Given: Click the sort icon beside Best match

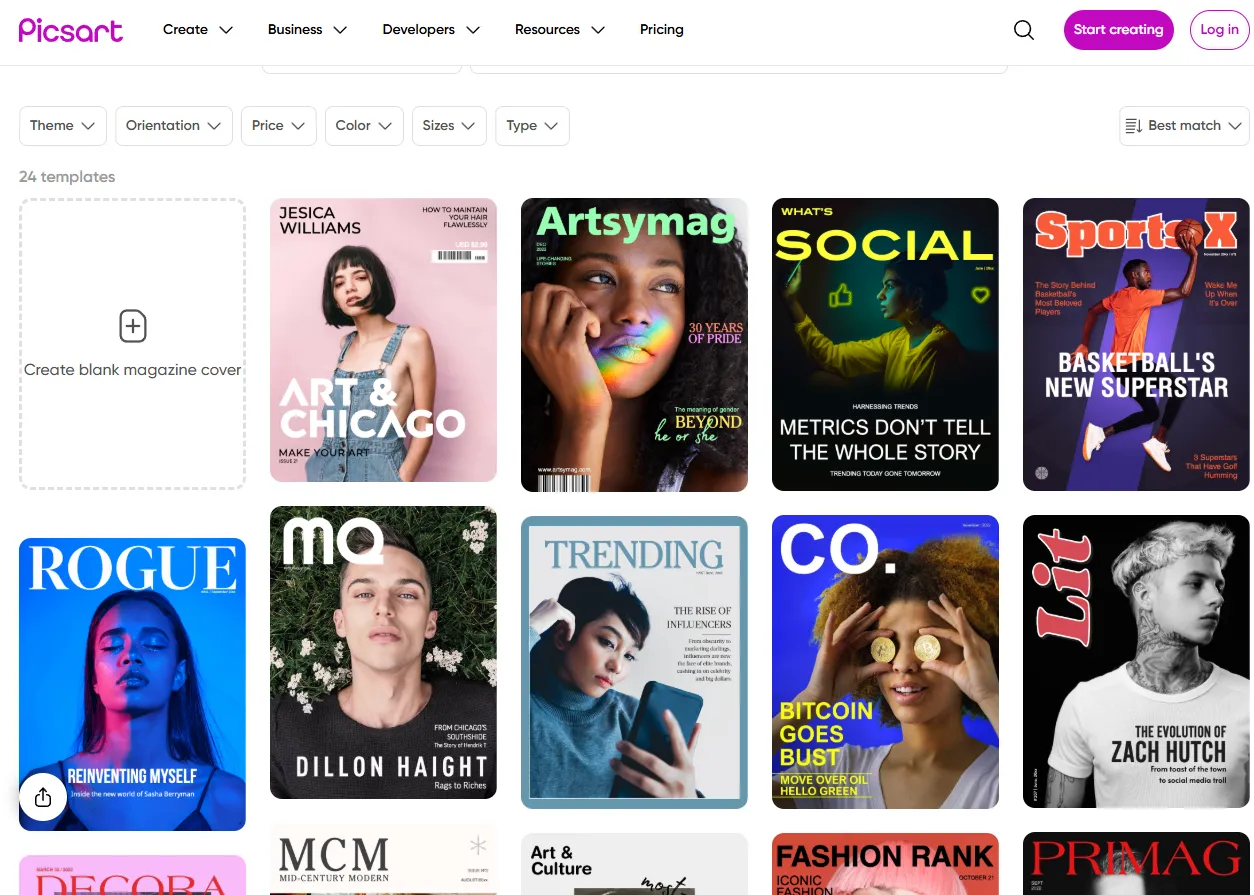Looking at the screenshot, I should coord(1134,126).
